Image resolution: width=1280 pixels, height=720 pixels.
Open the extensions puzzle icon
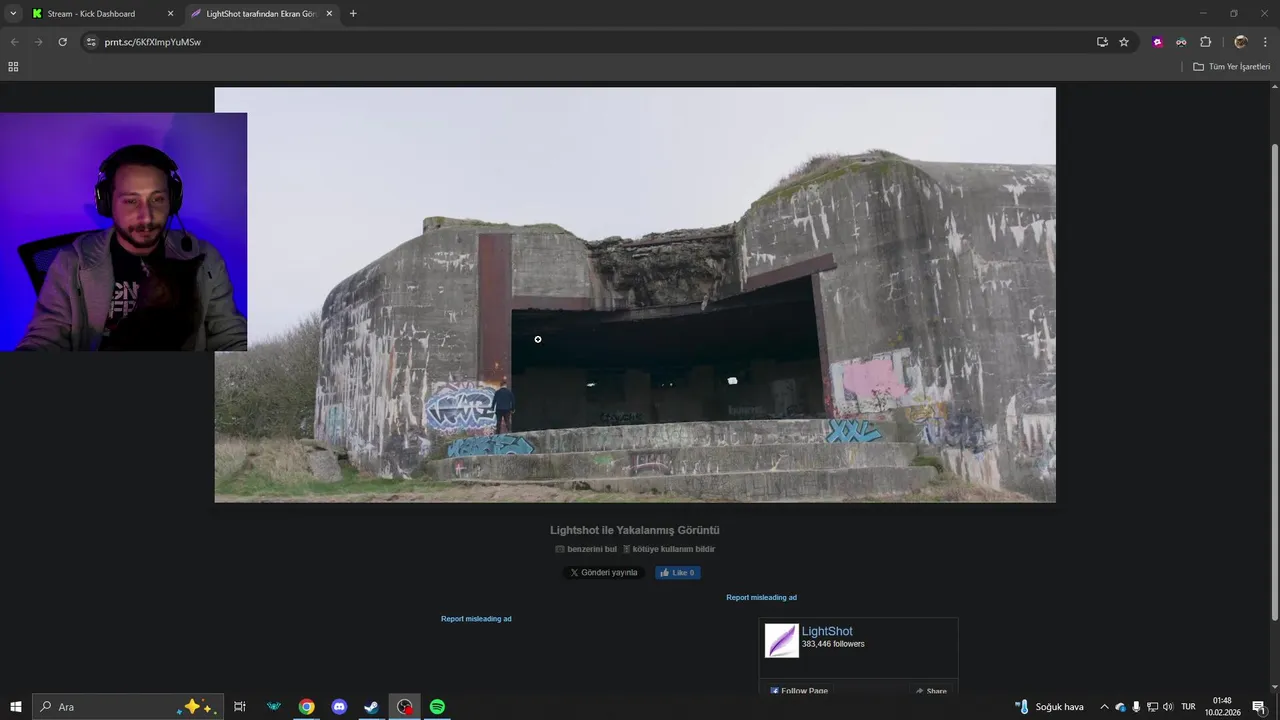point(1205,42)
